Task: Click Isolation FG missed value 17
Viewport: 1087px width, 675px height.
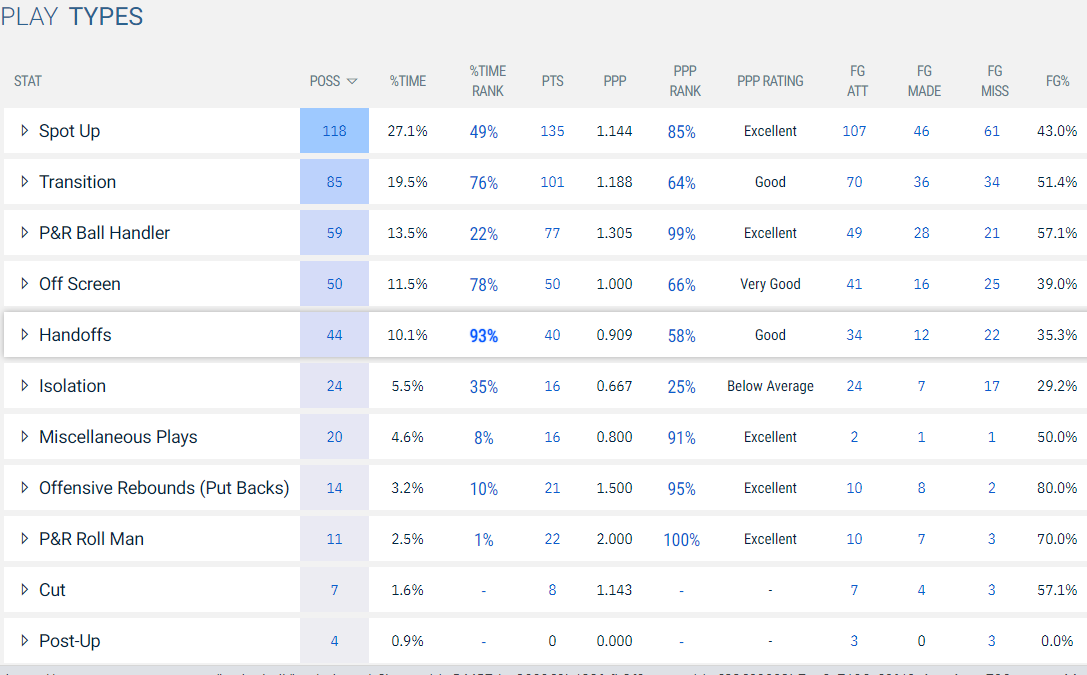Action: (992, 386)
